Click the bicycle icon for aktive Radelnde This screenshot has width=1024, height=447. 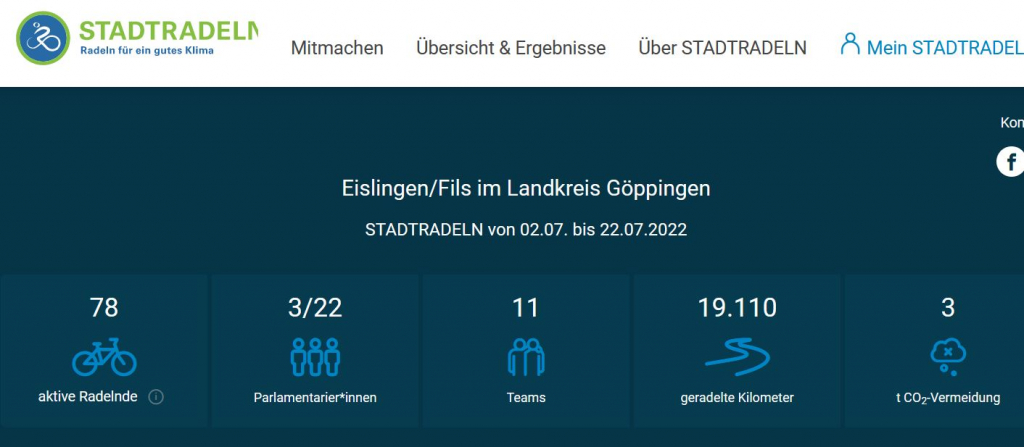[x=104, y=355]
